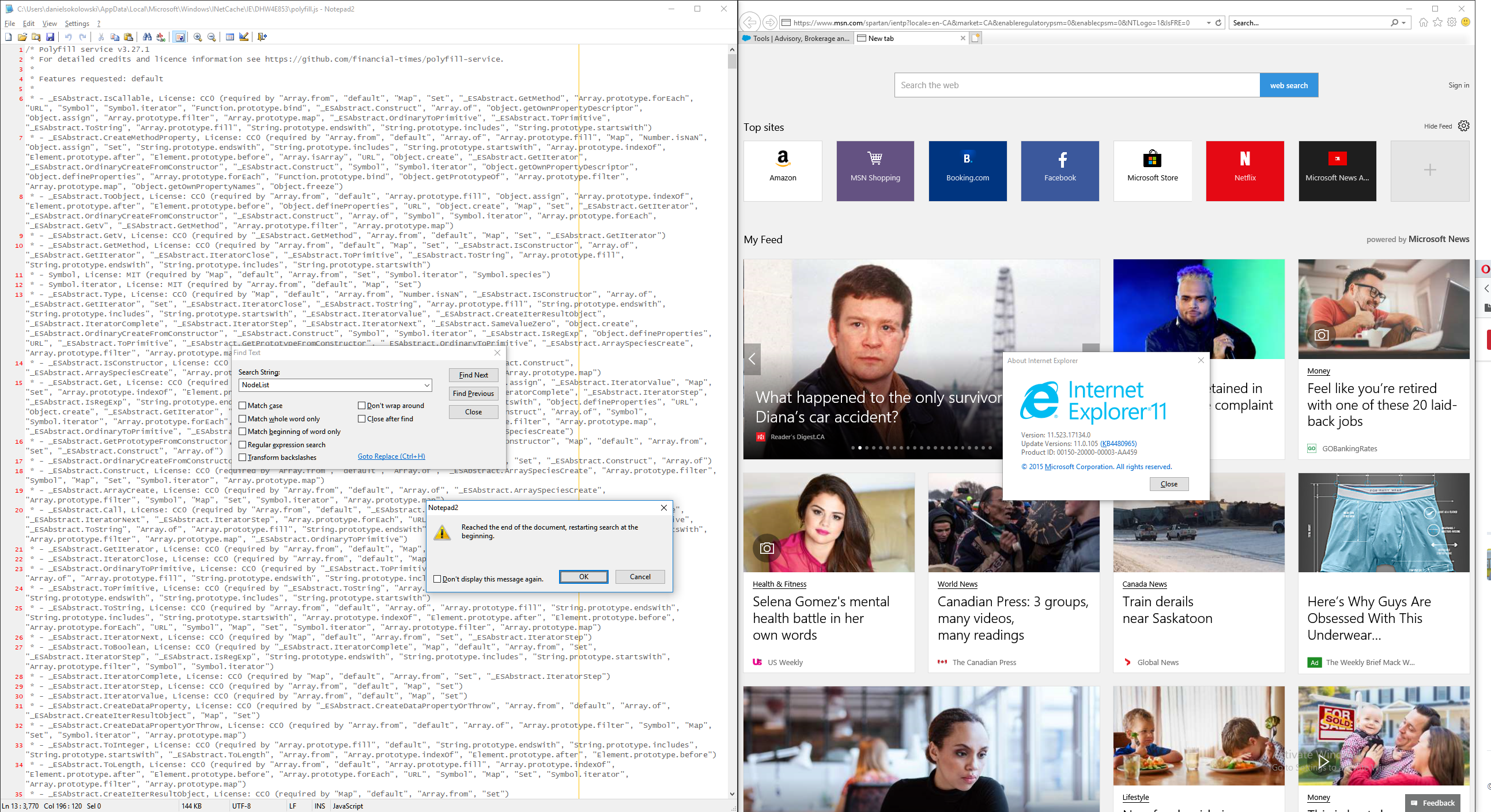Enable the Match case checkbox
This screenshot has width=1491, height=812.
click(243, 406)
